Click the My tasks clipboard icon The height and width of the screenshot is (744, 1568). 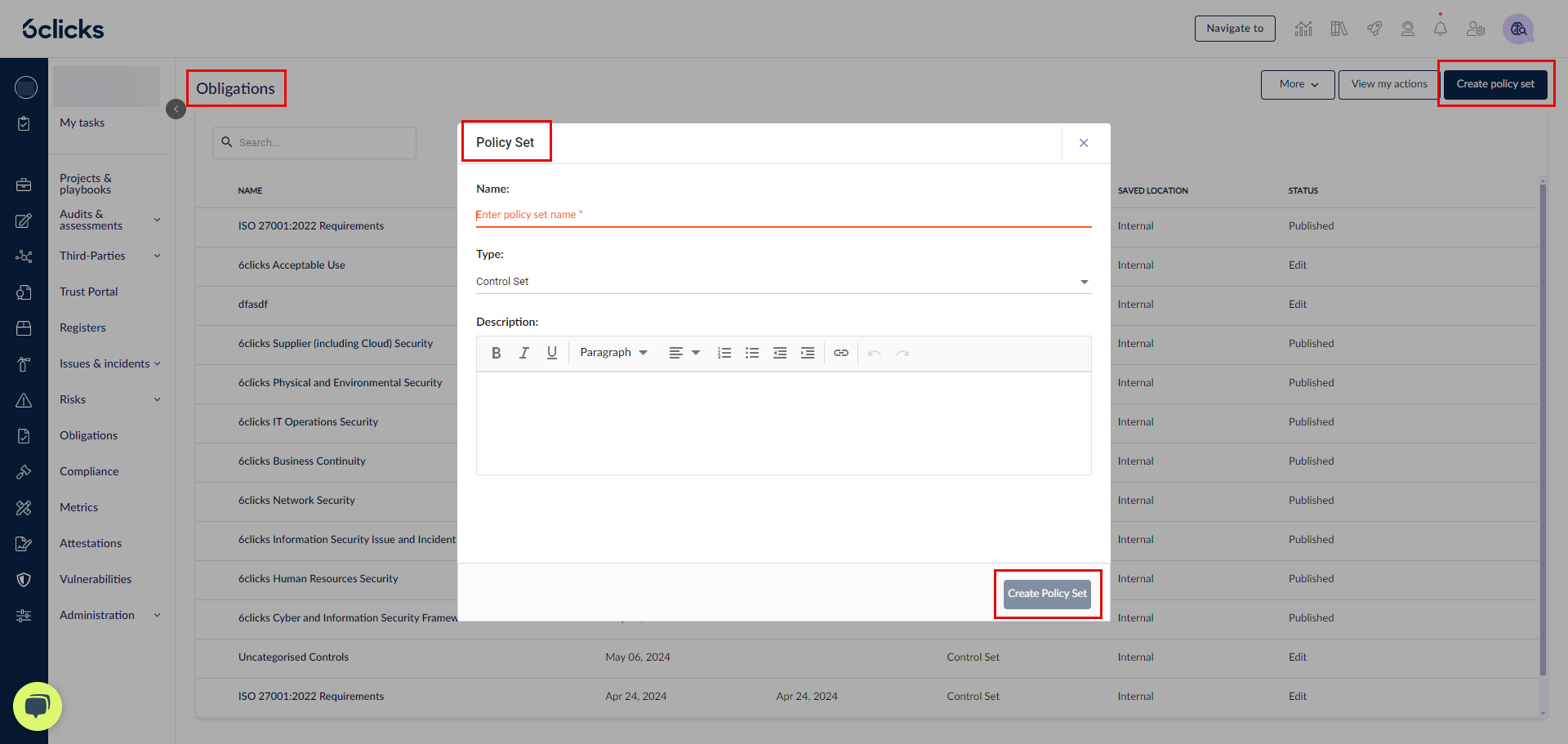24,123
